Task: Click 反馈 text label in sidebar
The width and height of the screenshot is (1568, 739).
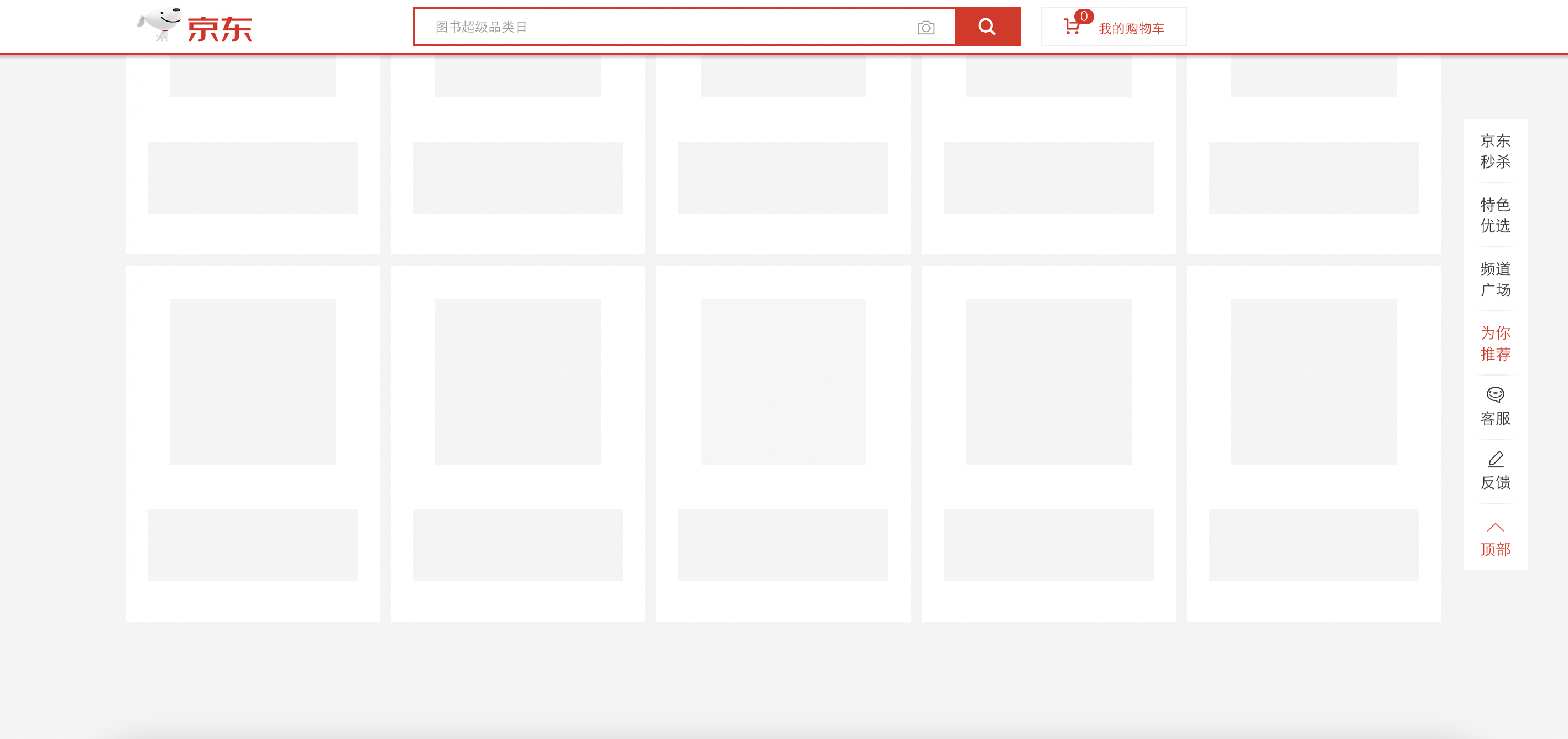Action: click(x=1495, y=483)
